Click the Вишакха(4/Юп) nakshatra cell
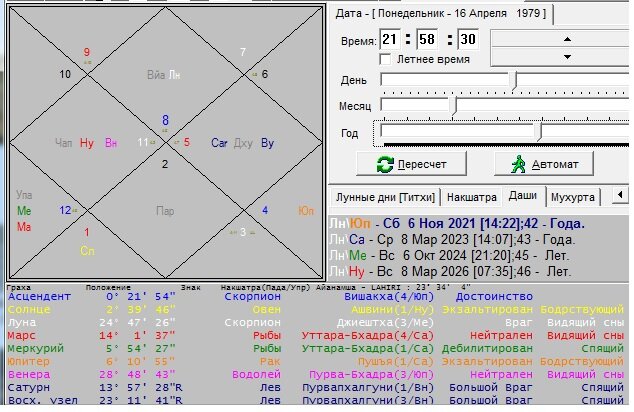This screenshot has height=412, width=634. click(389, 296)
